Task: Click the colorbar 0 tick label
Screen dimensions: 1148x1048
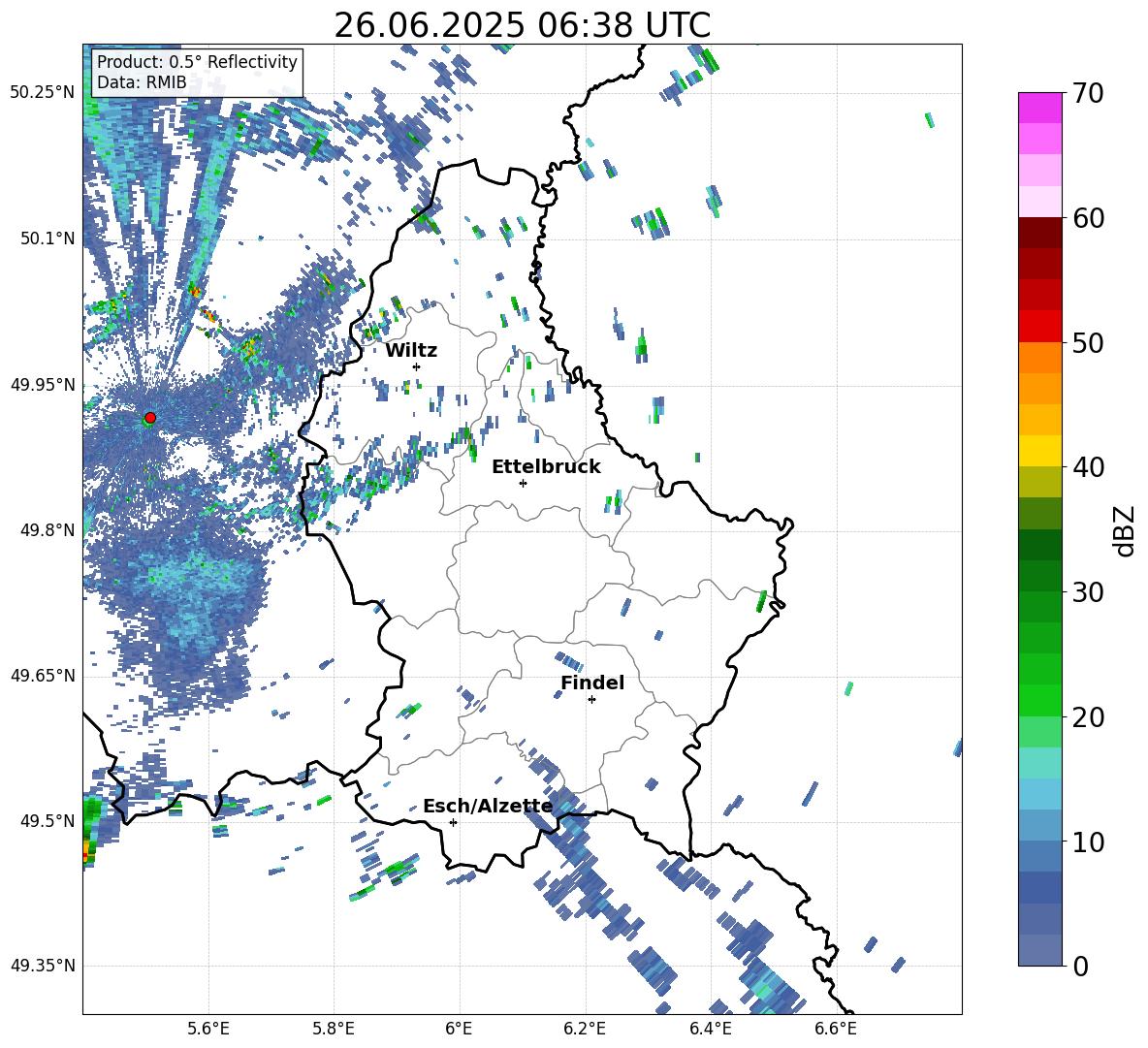Action: pyautogui.click(x=1081, y=967)
